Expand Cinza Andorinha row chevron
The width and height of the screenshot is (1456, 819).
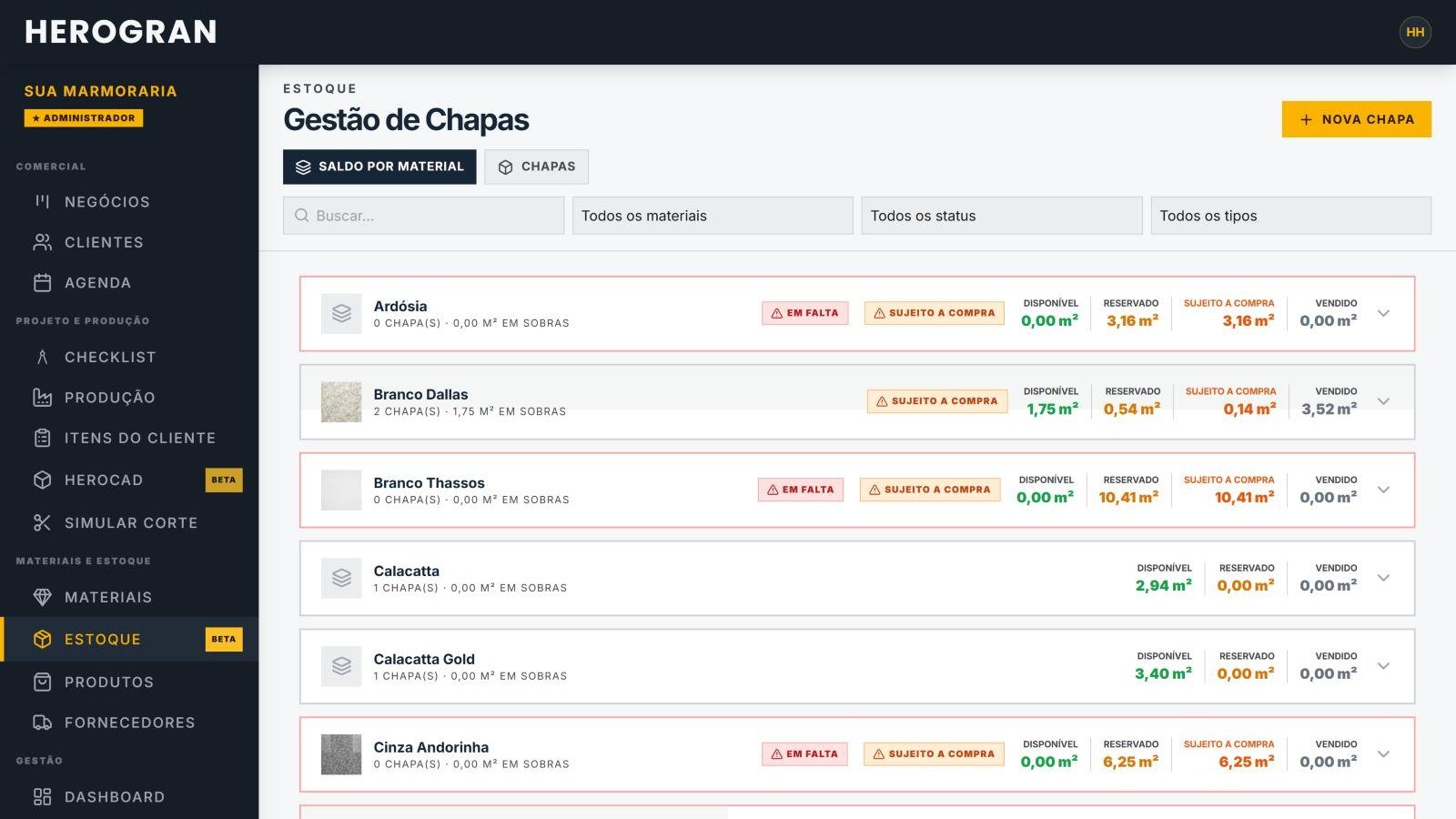tap(1383, 754)
